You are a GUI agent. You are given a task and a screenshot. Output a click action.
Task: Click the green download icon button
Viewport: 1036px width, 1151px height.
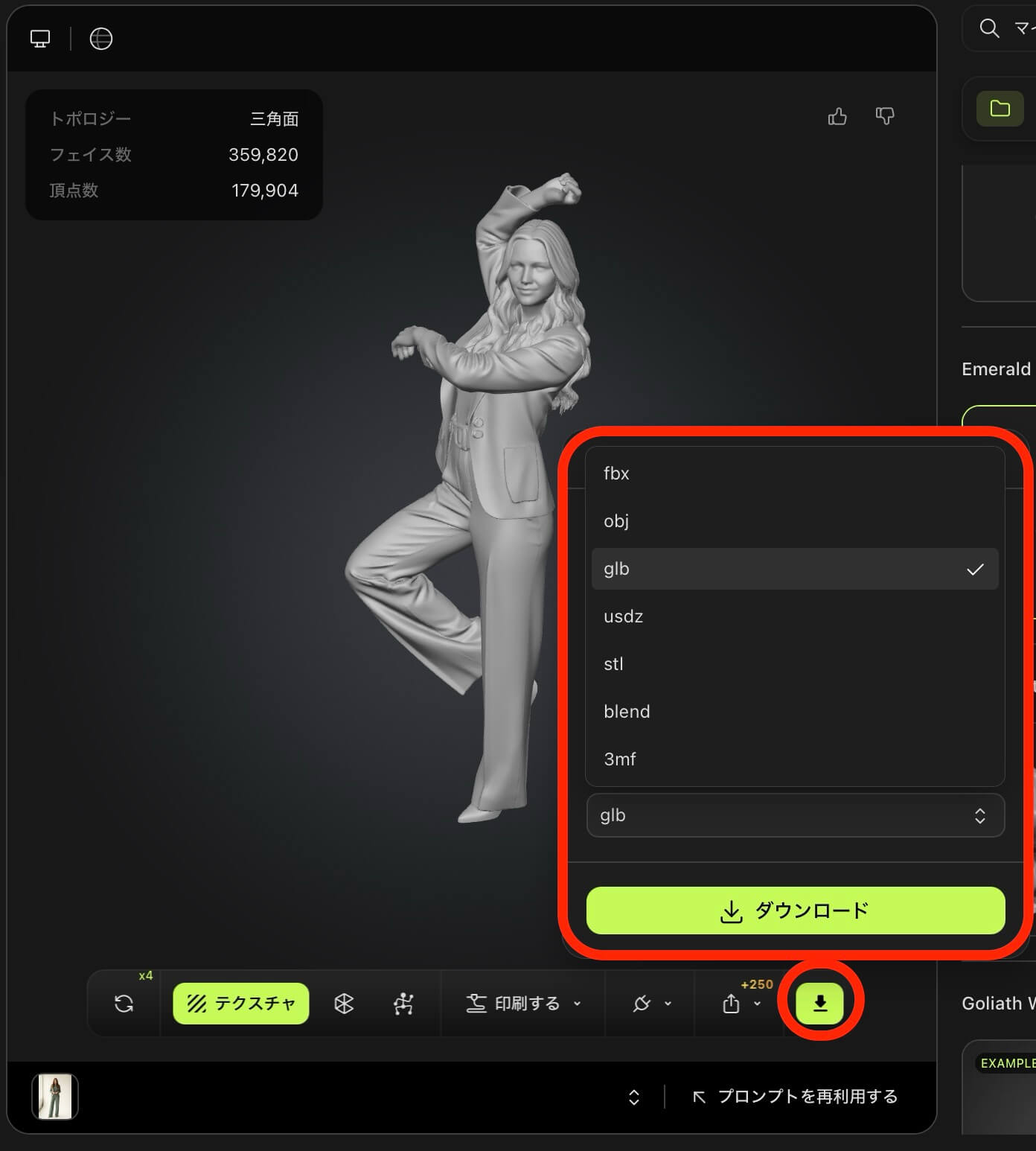[819, 1003]
